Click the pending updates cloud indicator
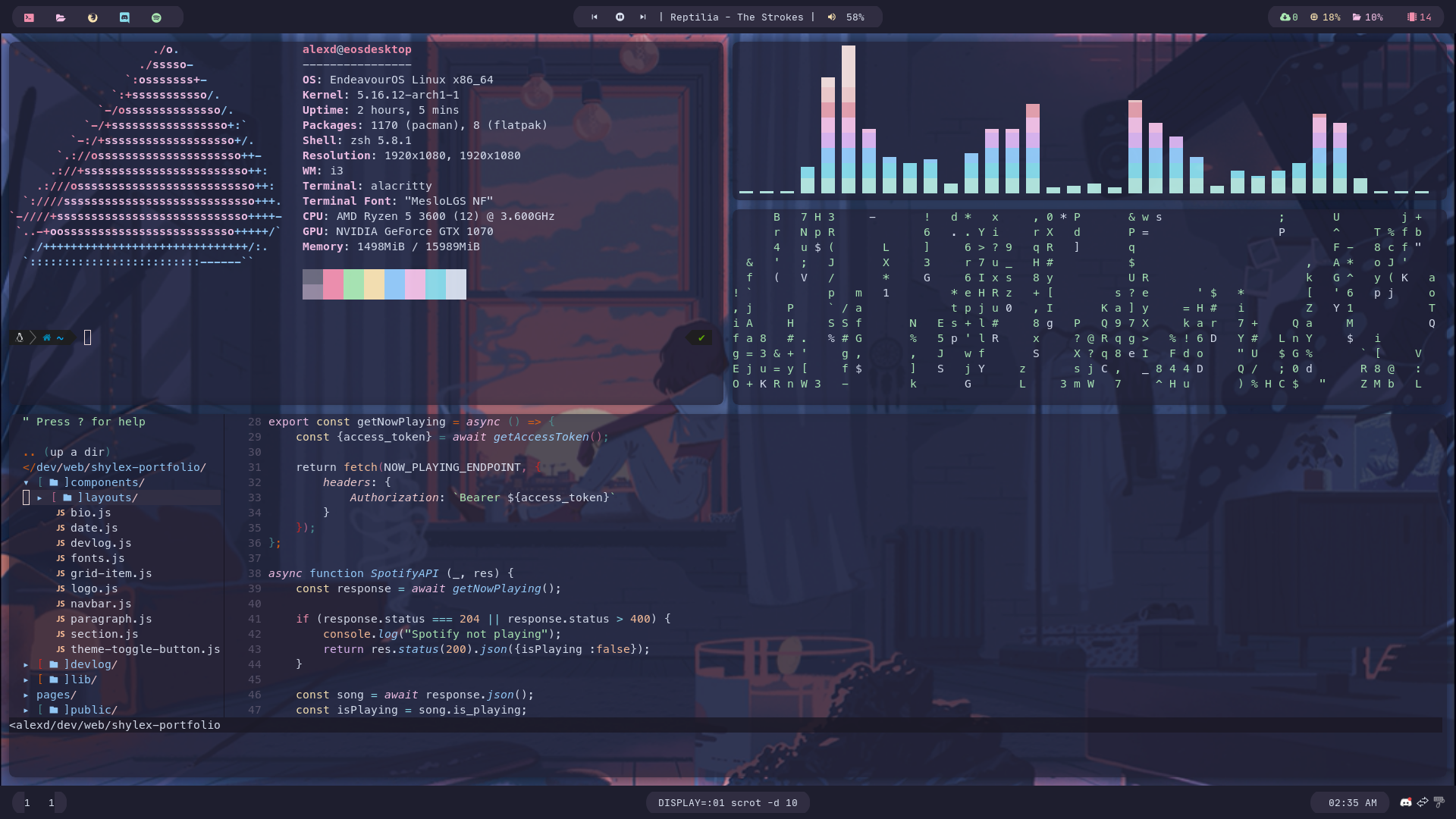1456x819 pixels. tap(1288, 17)
